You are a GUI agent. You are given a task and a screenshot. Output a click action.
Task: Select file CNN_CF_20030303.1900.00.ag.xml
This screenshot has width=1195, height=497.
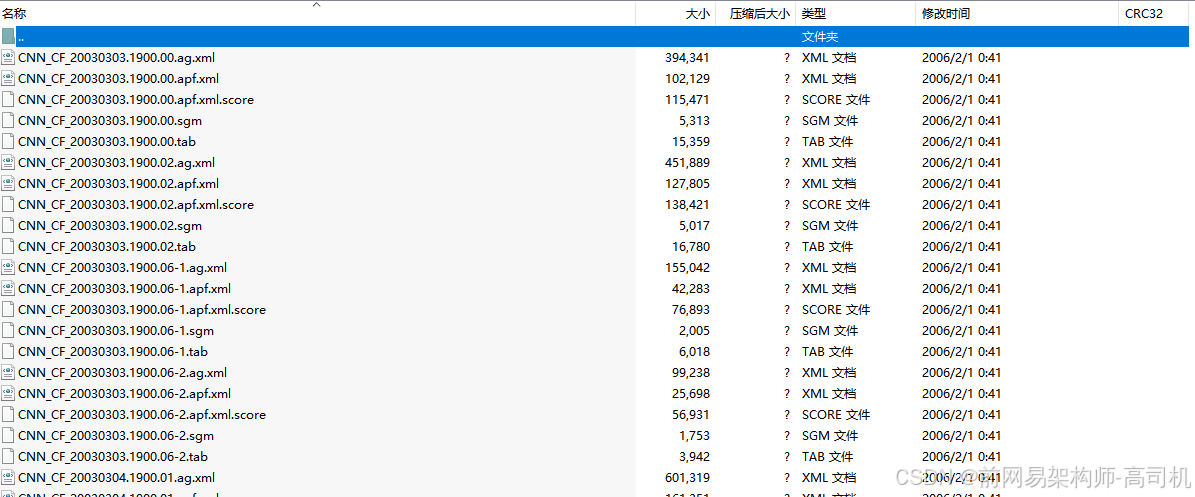coord(117,57)
